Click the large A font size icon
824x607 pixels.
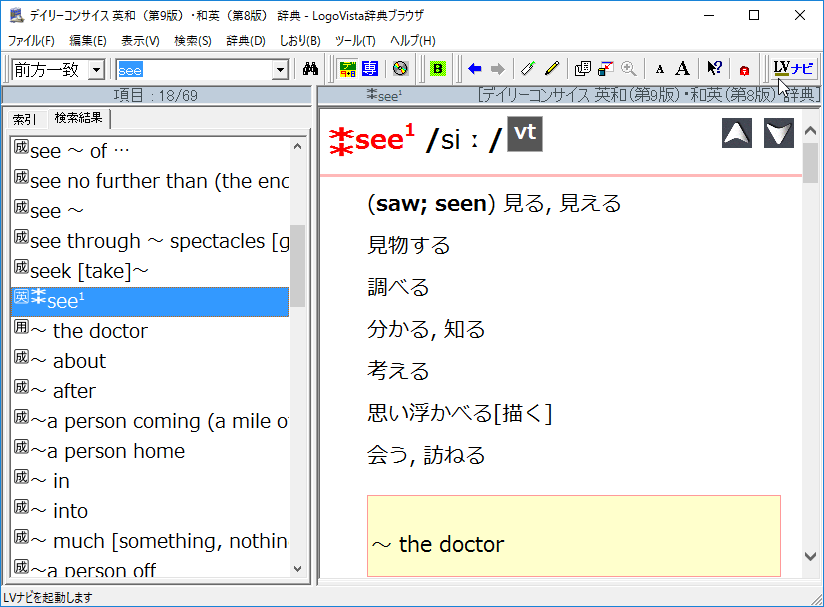pyautogui.click(x=682, y=69)
